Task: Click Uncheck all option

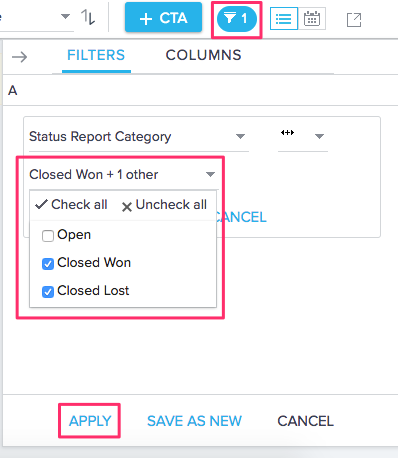Action: click(164, 205)
